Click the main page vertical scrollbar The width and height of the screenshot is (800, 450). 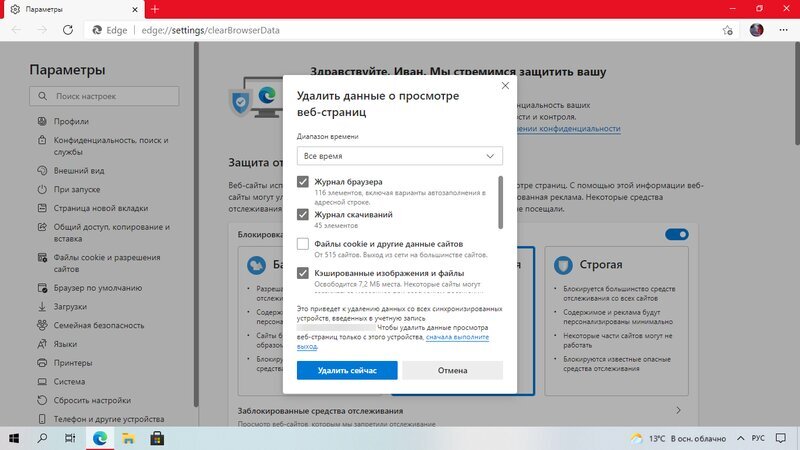[797, 94]
